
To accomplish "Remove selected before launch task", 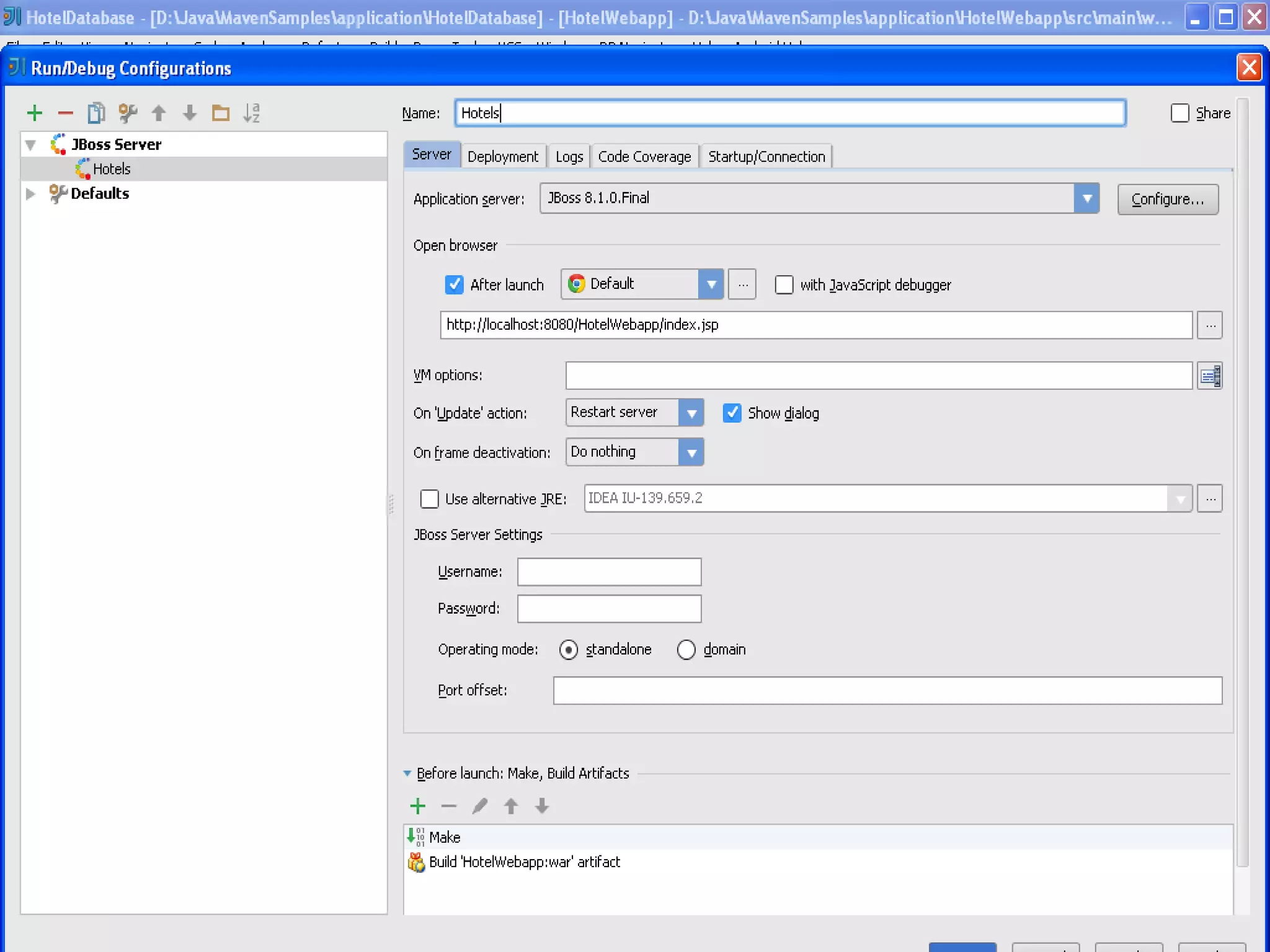I will (449, 806).
